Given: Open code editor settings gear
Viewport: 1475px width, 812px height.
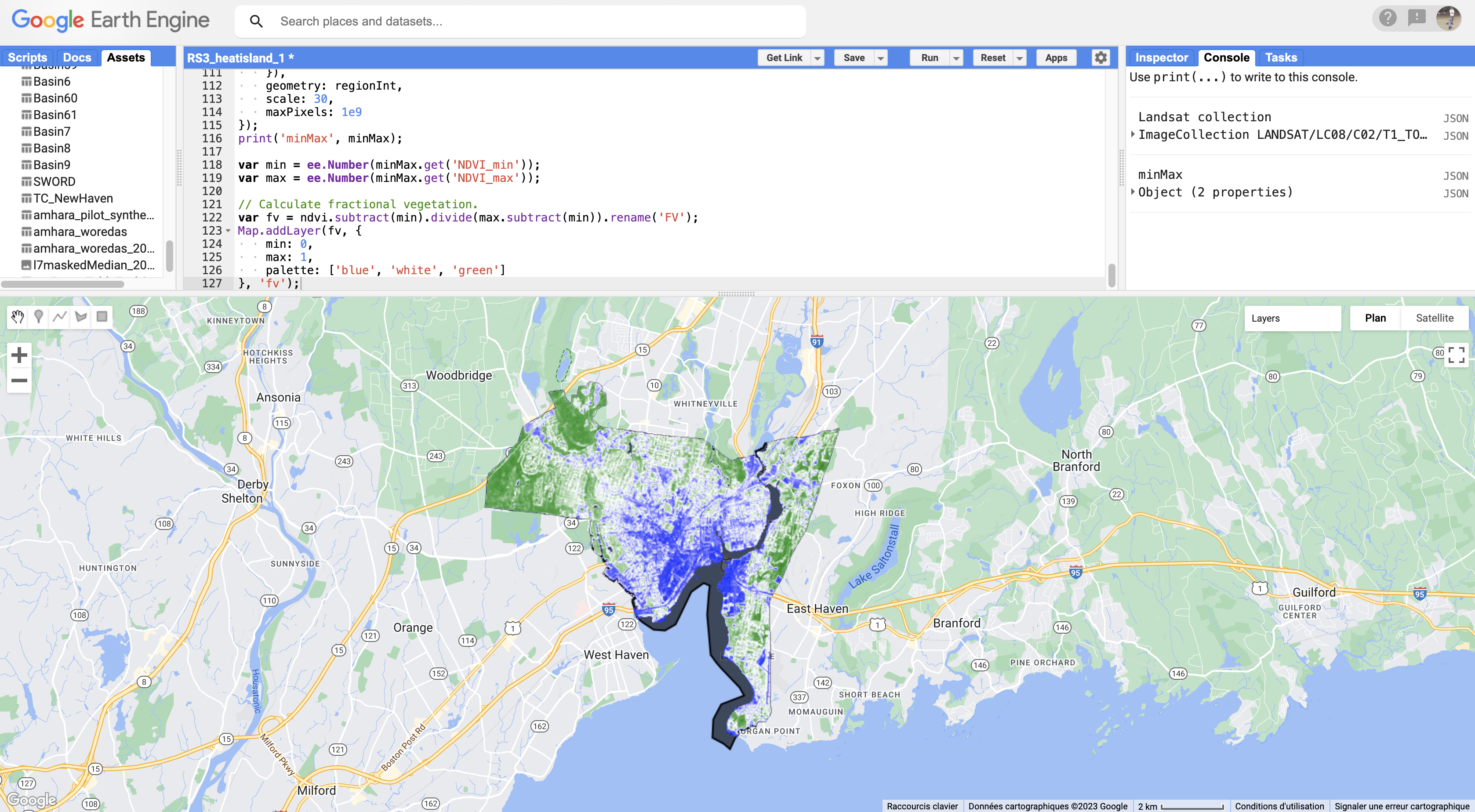Looking at the screenshot, I should (1101, 58).
